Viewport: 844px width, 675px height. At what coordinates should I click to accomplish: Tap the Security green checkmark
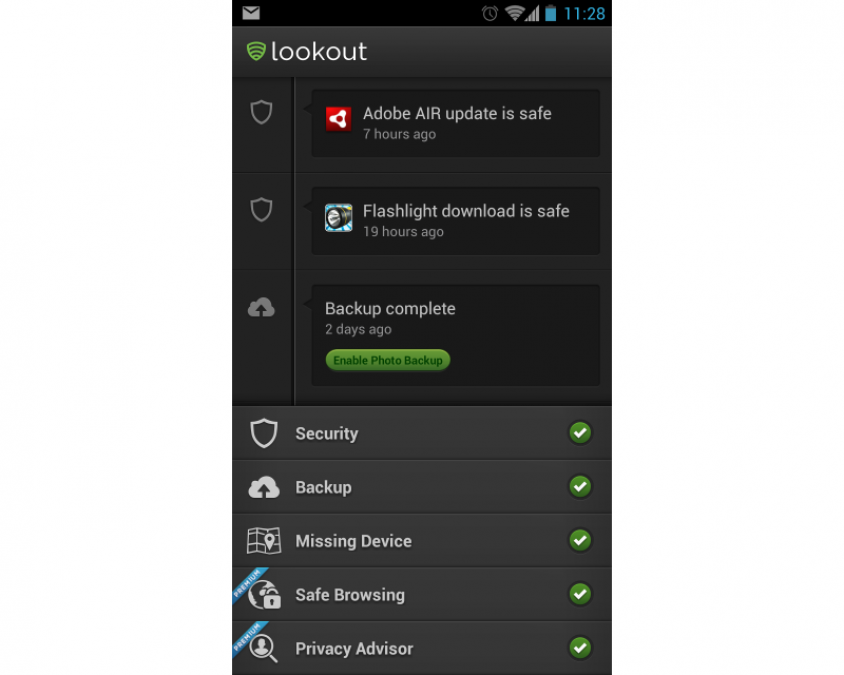coord(580,433)
